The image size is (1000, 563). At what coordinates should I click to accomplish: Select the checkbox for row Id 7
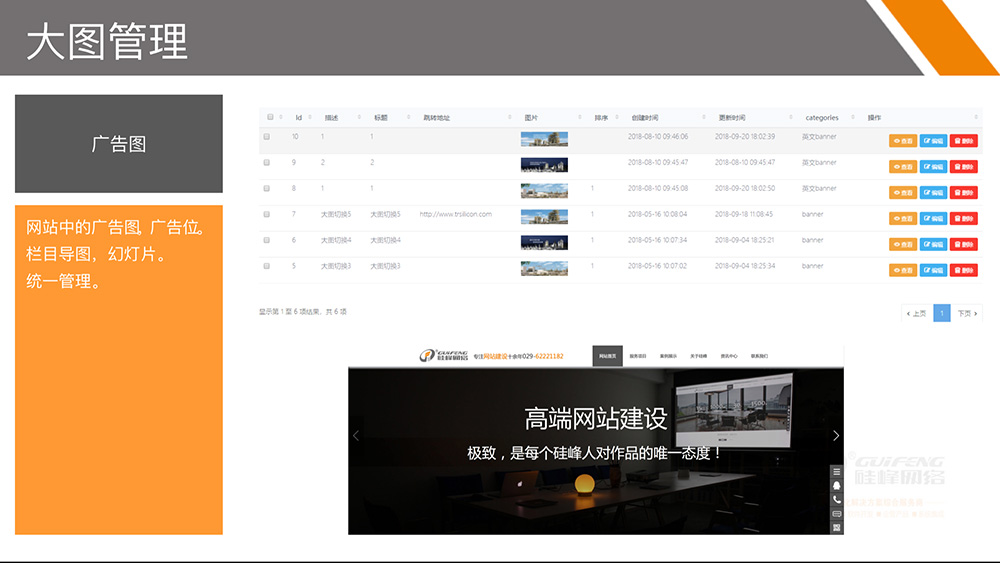pos(267,214)
